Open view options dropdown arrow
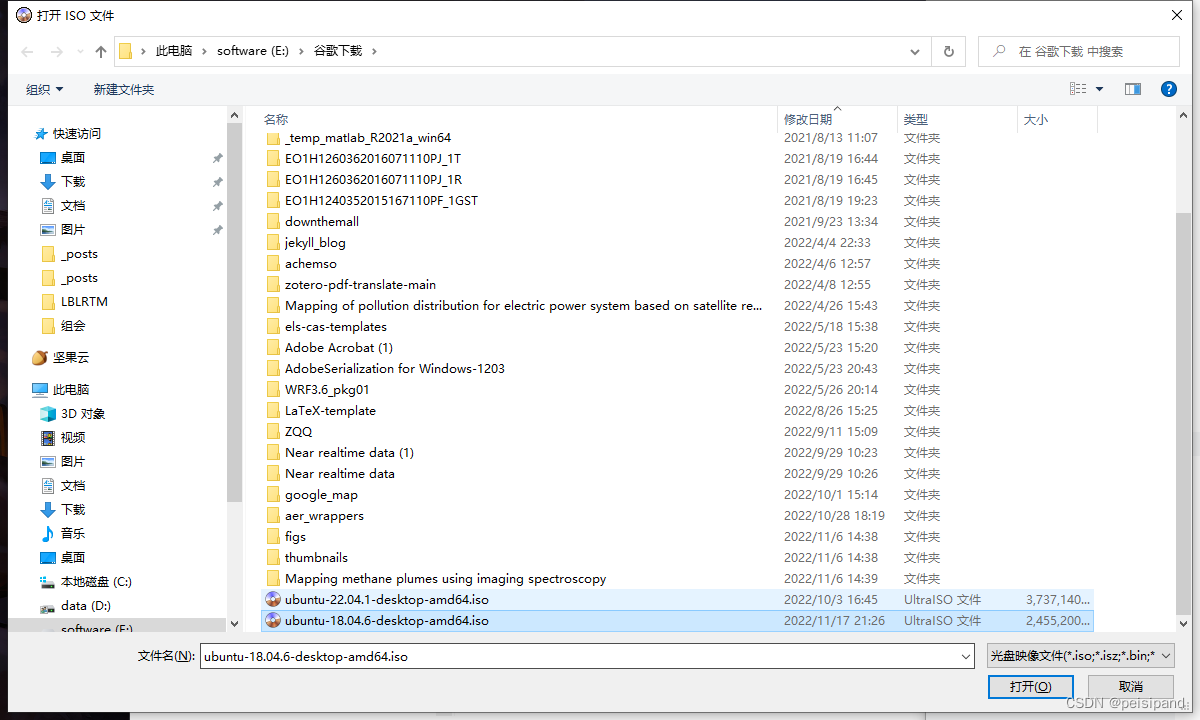 click(1100, 89)
